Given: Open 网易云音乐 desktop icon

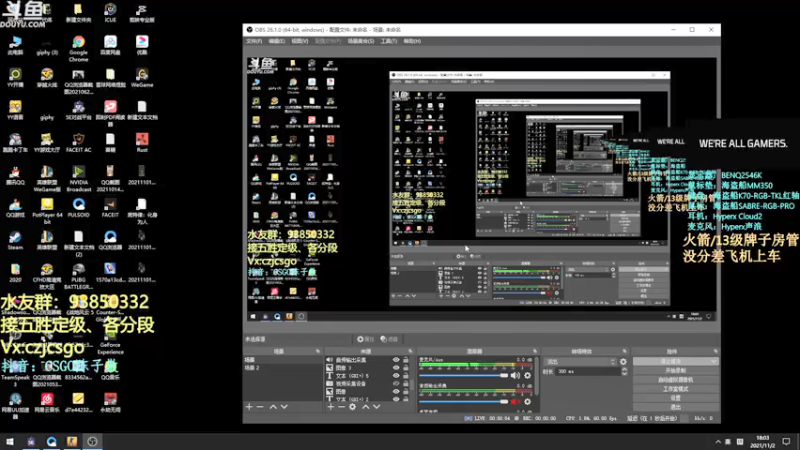Looking at the screenshot, I should pyautogui.click(x=47, y=402).
